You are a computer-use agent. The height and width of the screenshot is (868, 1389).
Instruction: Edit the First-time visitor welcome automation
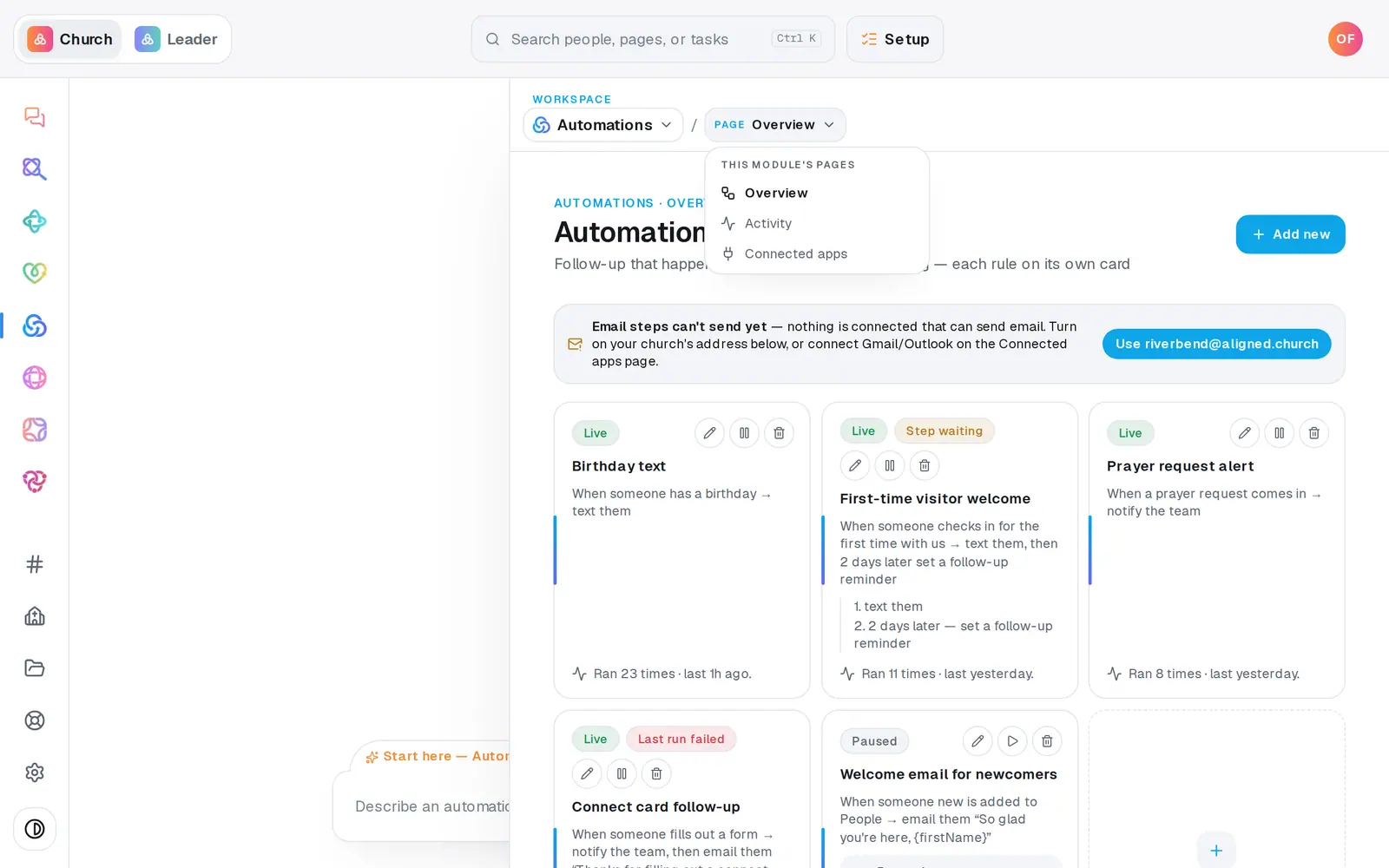coord(855,465)
